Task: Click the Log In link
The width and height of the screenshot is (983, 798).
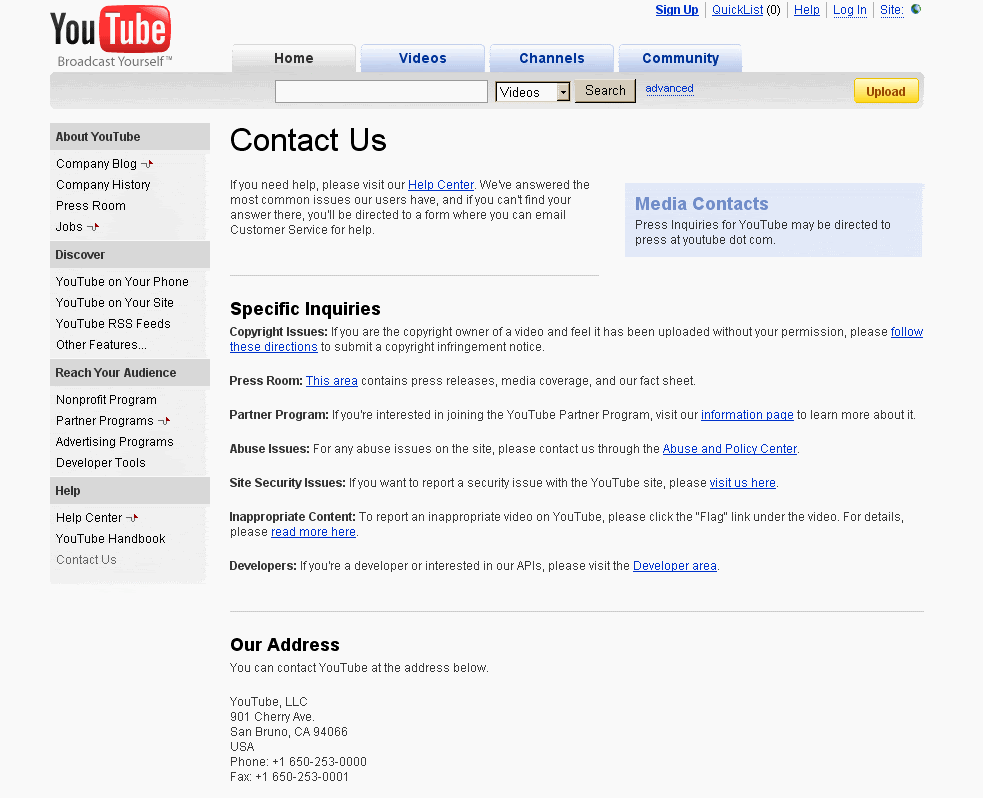Action: pos(849,10)
